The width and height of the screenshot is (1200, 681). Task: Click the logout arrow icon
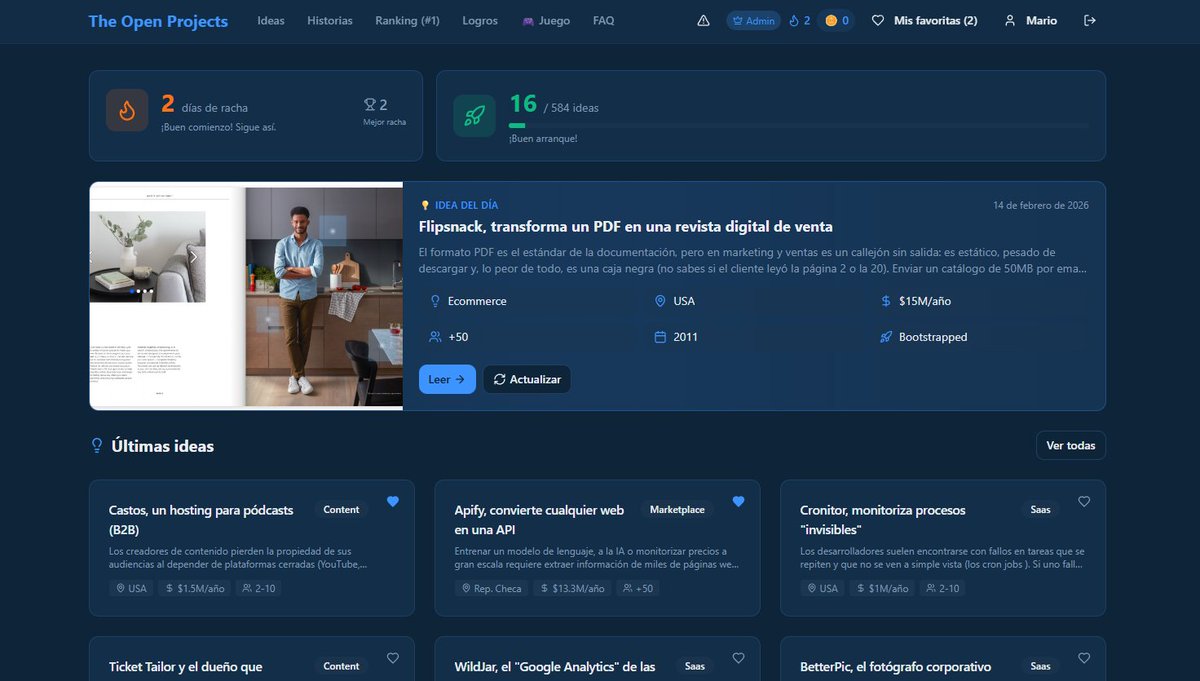(1090, 21)
